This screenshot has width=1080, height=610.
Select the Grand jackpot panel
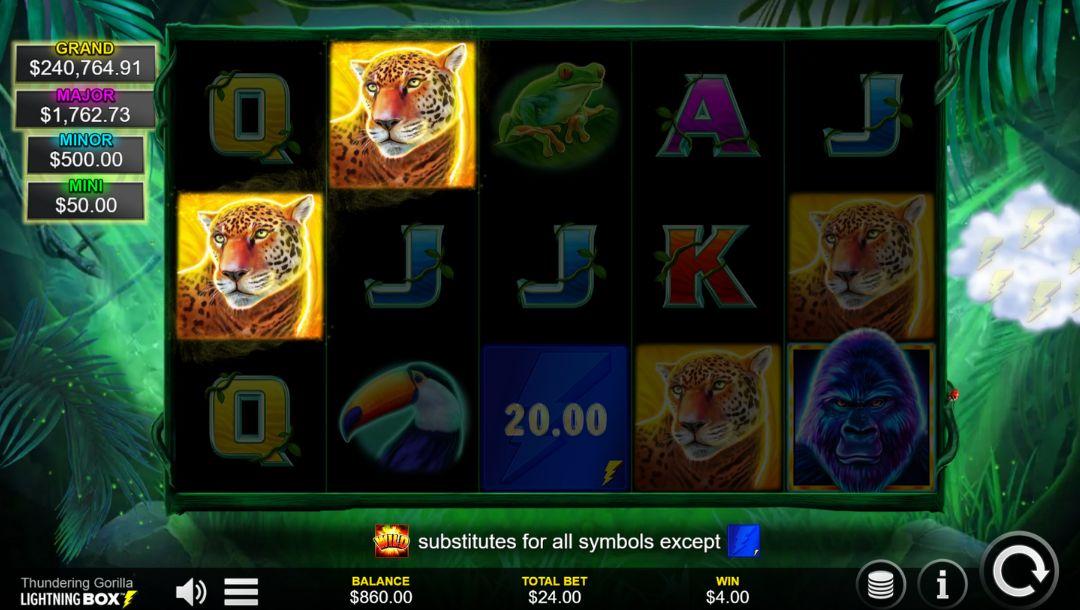85,62
